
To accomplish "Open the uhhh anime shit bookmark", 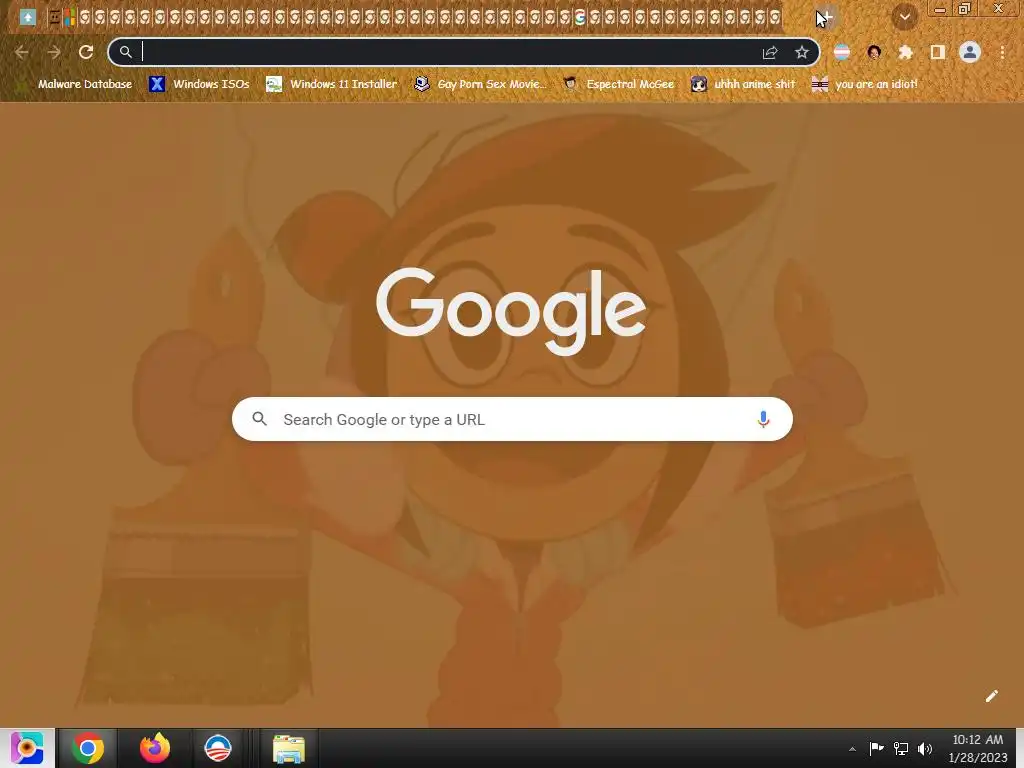I will tap(743, 84).
